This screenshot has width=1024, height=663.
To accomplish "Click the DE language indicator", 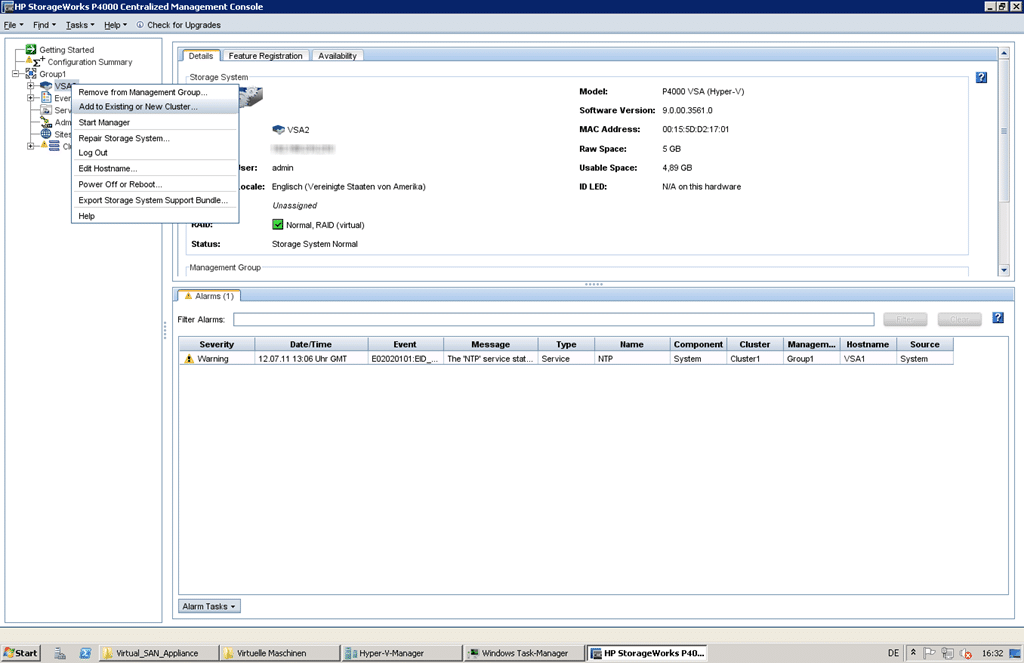I will [x=893, y=653].
